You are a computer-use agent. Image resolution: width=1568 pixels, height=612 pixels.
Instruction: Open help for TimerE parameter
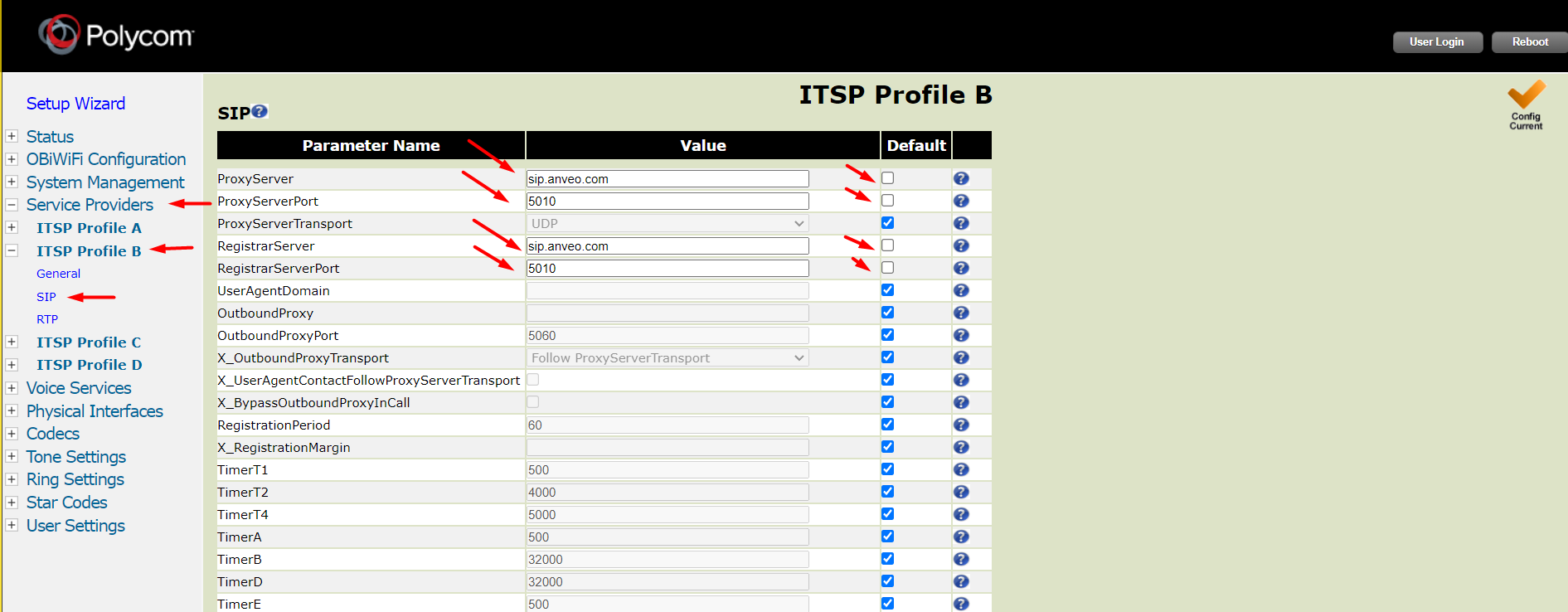click(961, 604)
